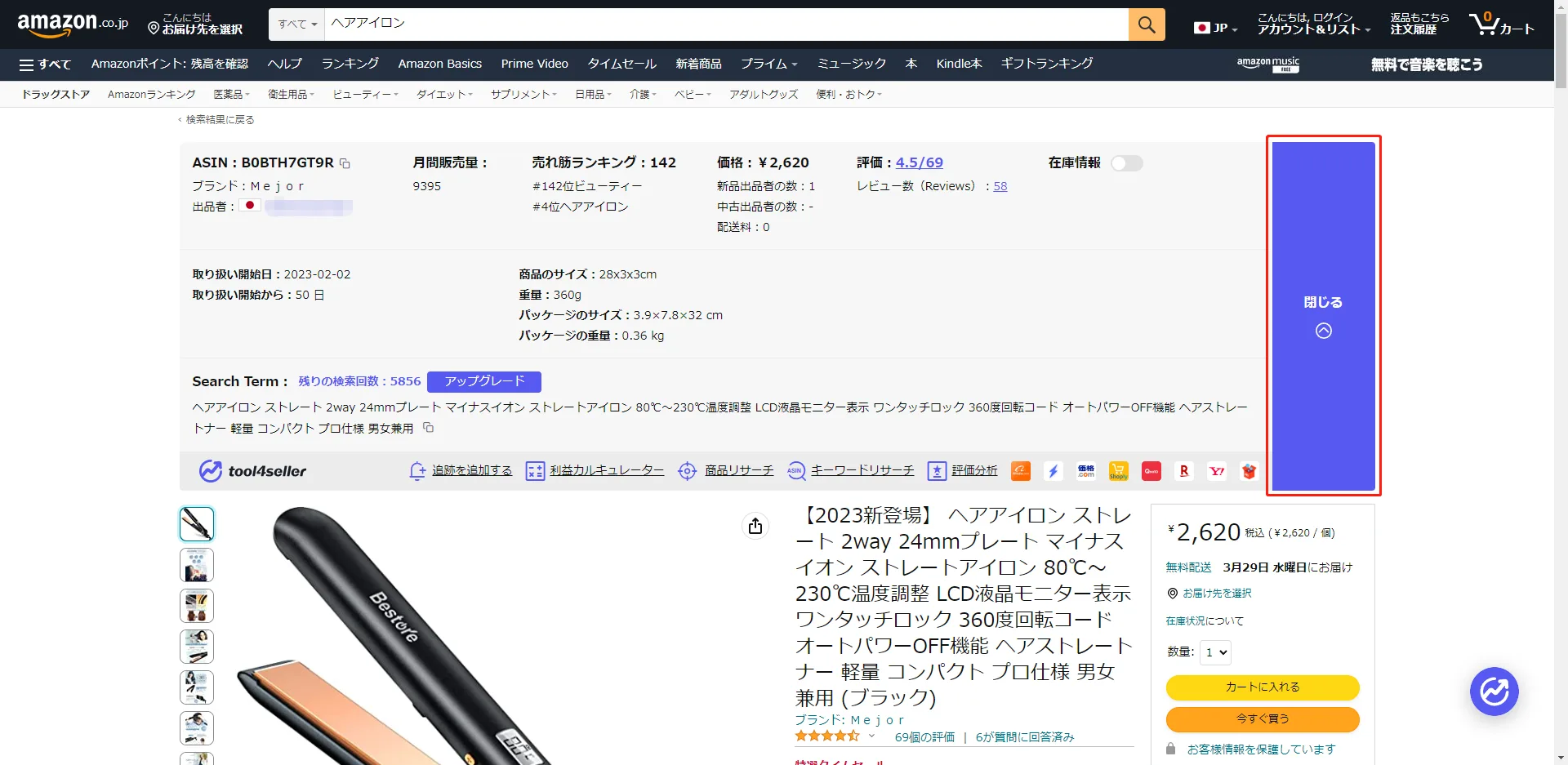Click the search input field
1568x765 pixels.
pyautogui.click(x=726, y=24)
